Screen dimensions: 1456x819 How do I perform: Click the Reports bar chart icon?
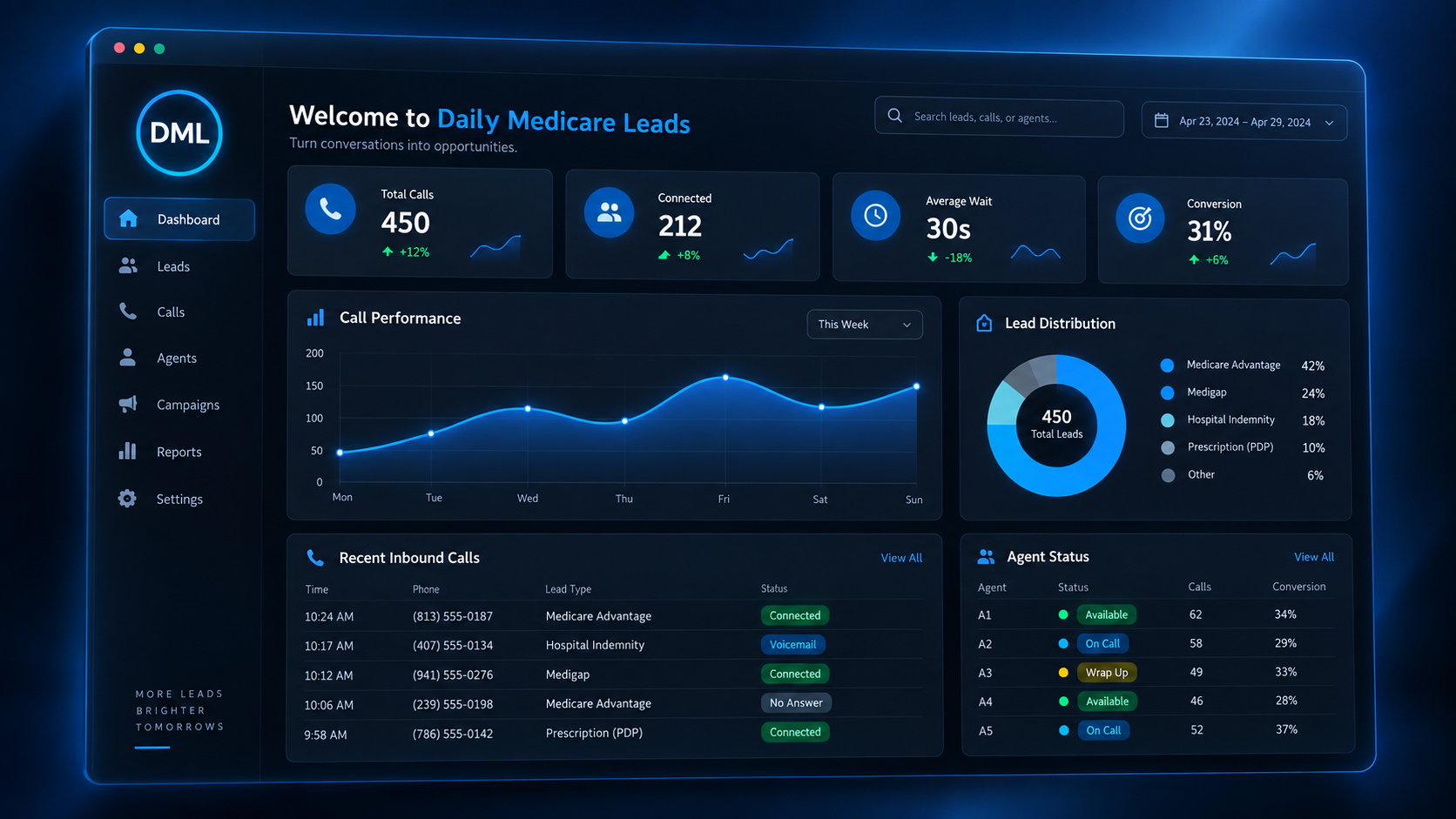pyautogui.click(x=128, y=450)
